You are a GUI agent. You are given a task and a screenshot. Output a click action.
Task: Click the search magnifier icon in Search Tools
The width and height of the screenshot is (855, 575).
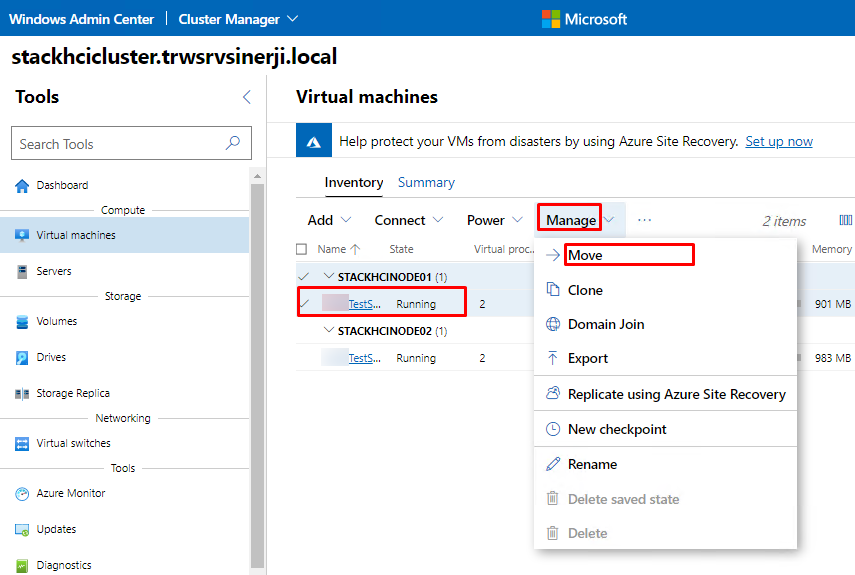tap(233, 143)
